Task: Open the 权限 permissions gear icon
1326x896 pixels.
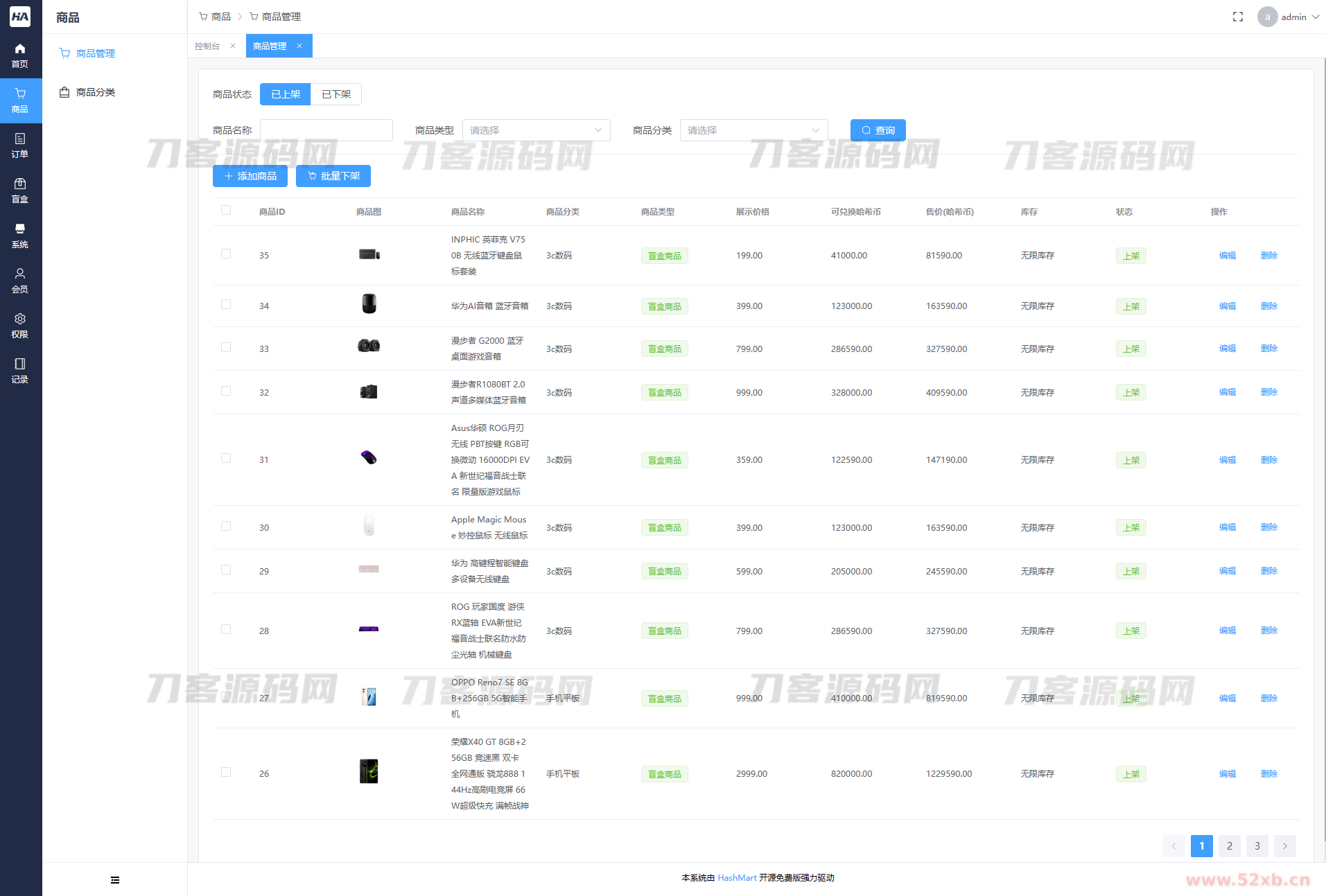Action: (x=20, y=326)
